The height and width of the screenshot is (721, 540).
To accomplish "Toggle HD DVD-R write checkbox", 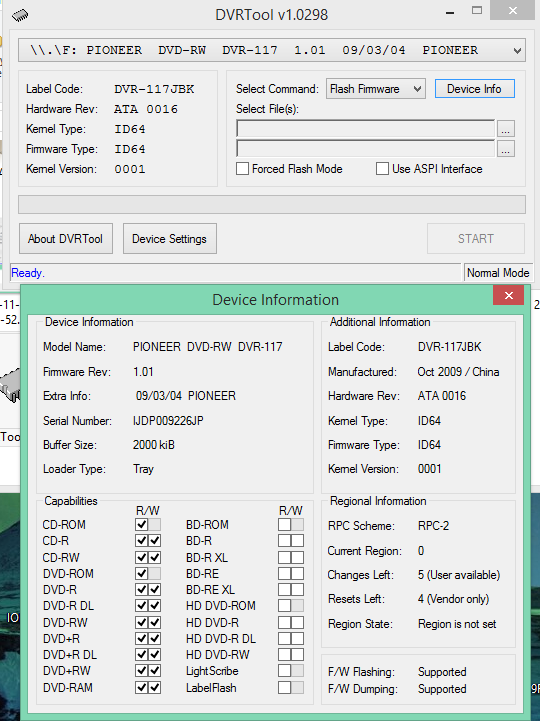I will [298, 623].
